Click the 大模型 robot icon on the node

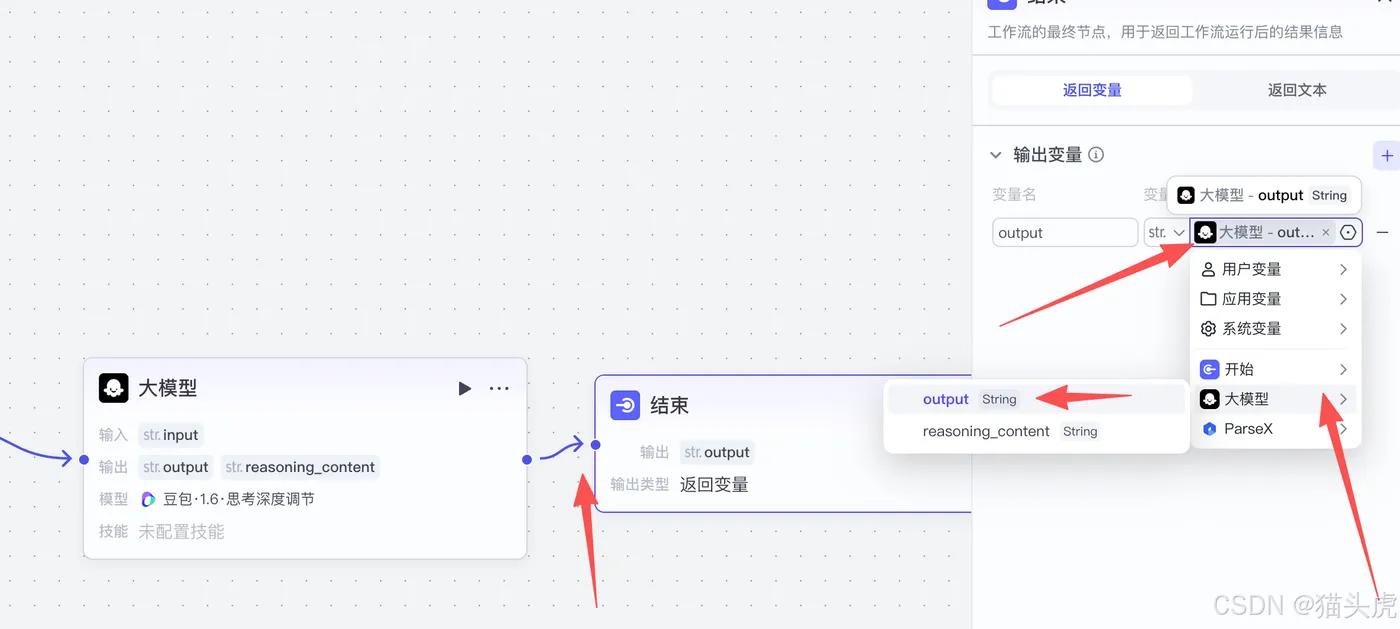click(113, 388)
